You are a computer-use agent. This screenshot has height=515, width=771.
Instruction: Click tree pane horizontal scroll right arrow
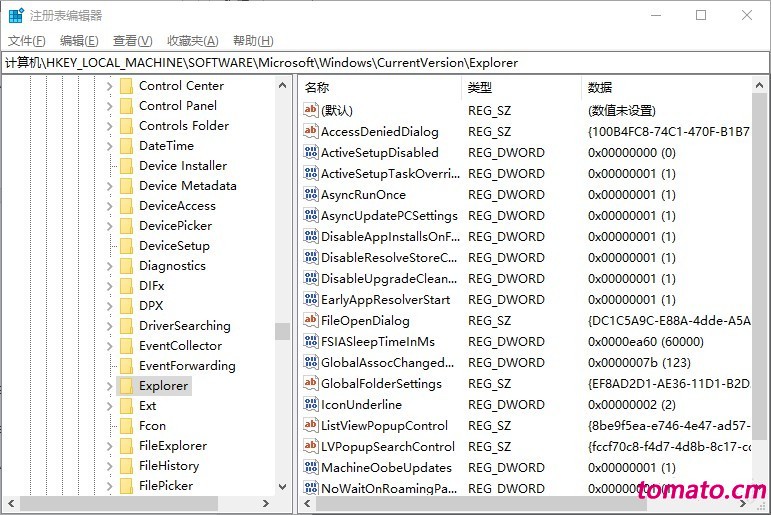click(x=266, y=504)
